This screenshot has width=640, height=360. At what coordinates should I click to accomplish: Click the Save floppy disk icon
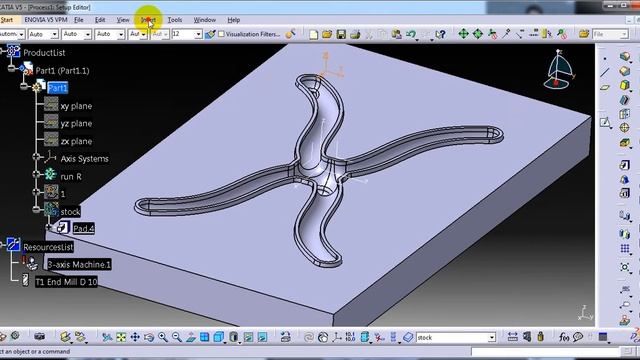point(341,35)
